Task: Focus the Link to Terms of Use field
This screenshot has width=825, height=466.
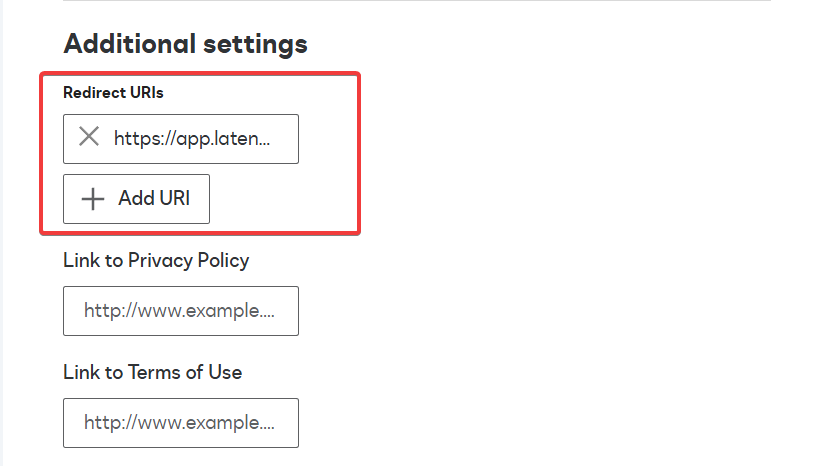Action: point(181,423)
